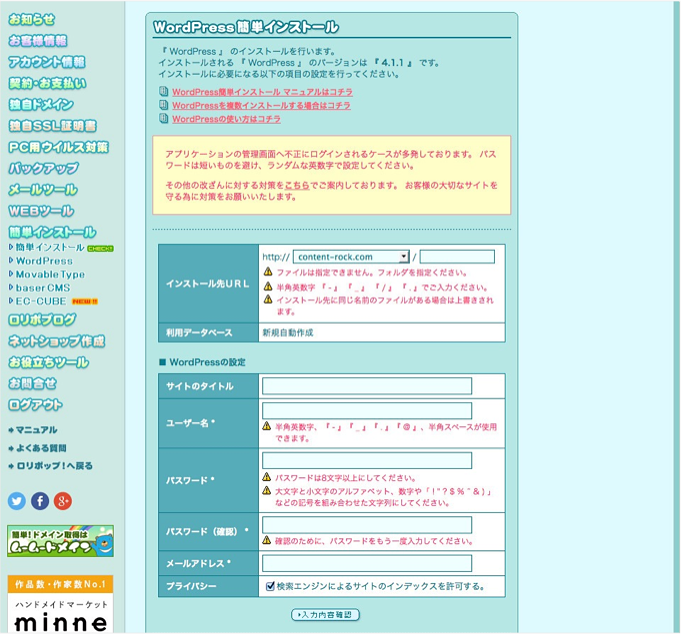Open ロリポブログ in the sidebar menu
This screenshot has height=634, width=681.
click(x=42, y=320)
